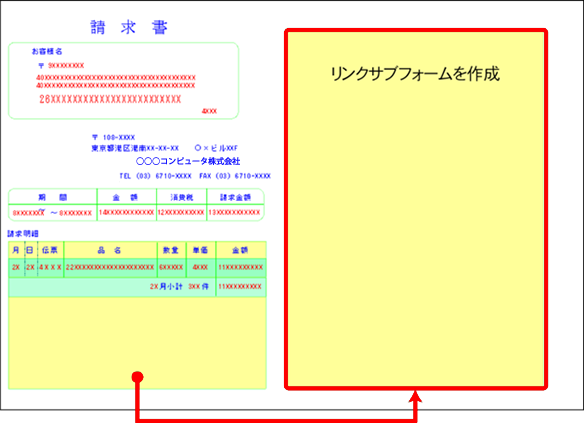Select the 2X field under 日 column
Image resolution: width=584 pixels, height=423 pixels.
[x=30, y=267]
